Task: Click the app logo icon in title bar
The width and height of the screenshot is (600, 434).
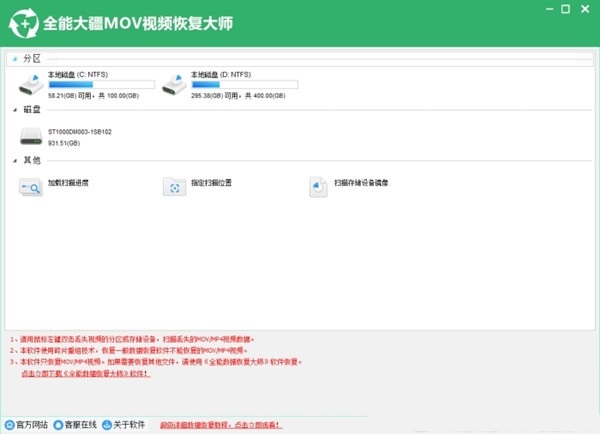Action: click(x=24, y=24)
